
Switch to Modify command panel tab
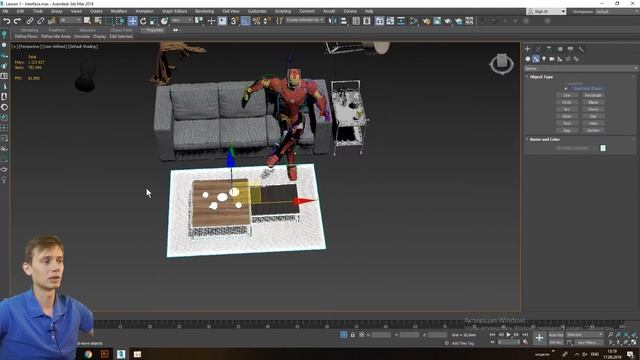coord(538,49)
